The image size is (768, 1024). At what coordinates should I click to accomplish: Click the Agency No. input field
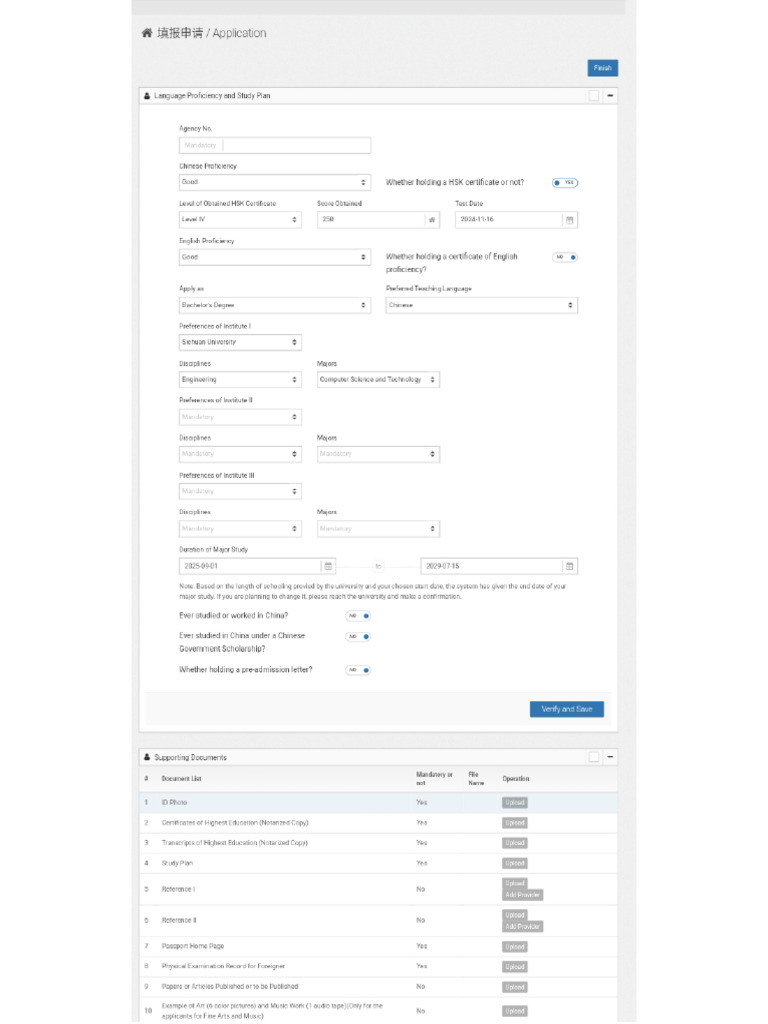coord(274,145)
